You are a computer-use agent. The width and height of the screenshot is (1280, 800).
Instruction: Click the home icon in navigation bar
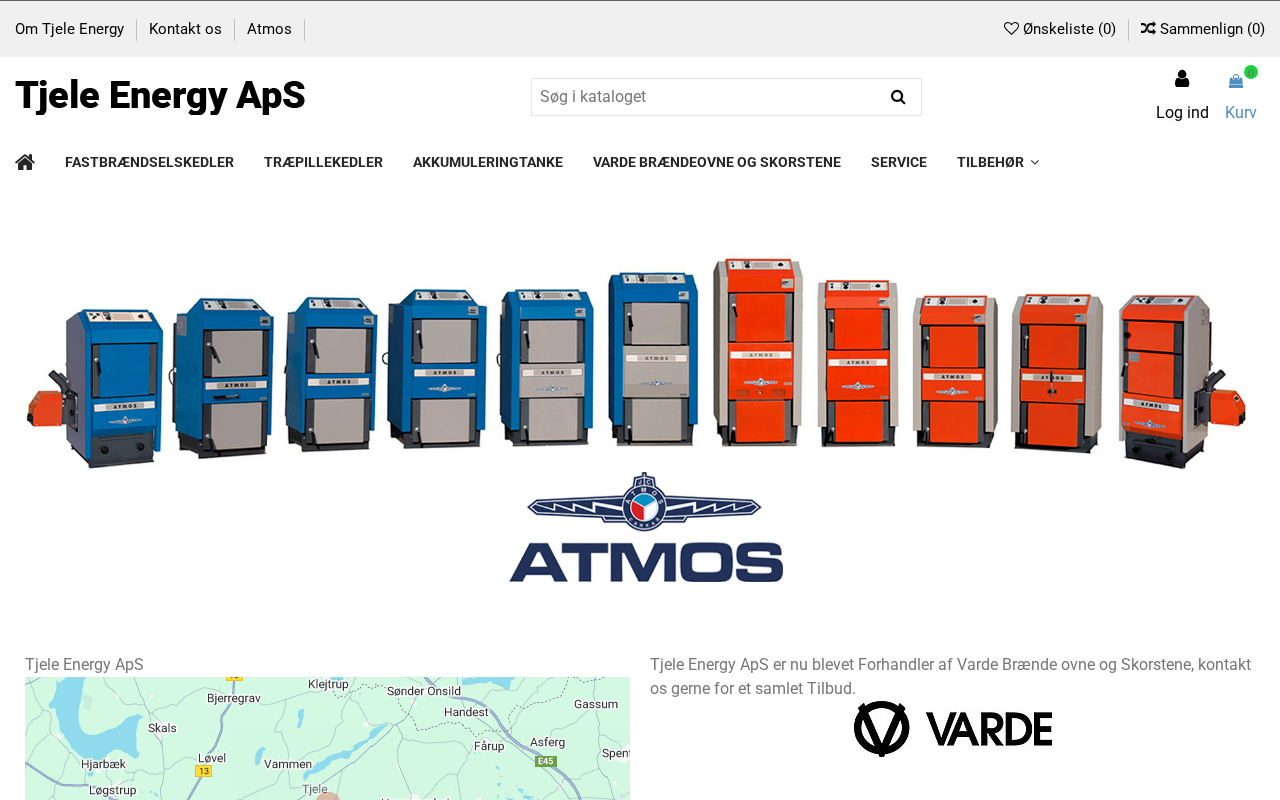tap(25, 162)
